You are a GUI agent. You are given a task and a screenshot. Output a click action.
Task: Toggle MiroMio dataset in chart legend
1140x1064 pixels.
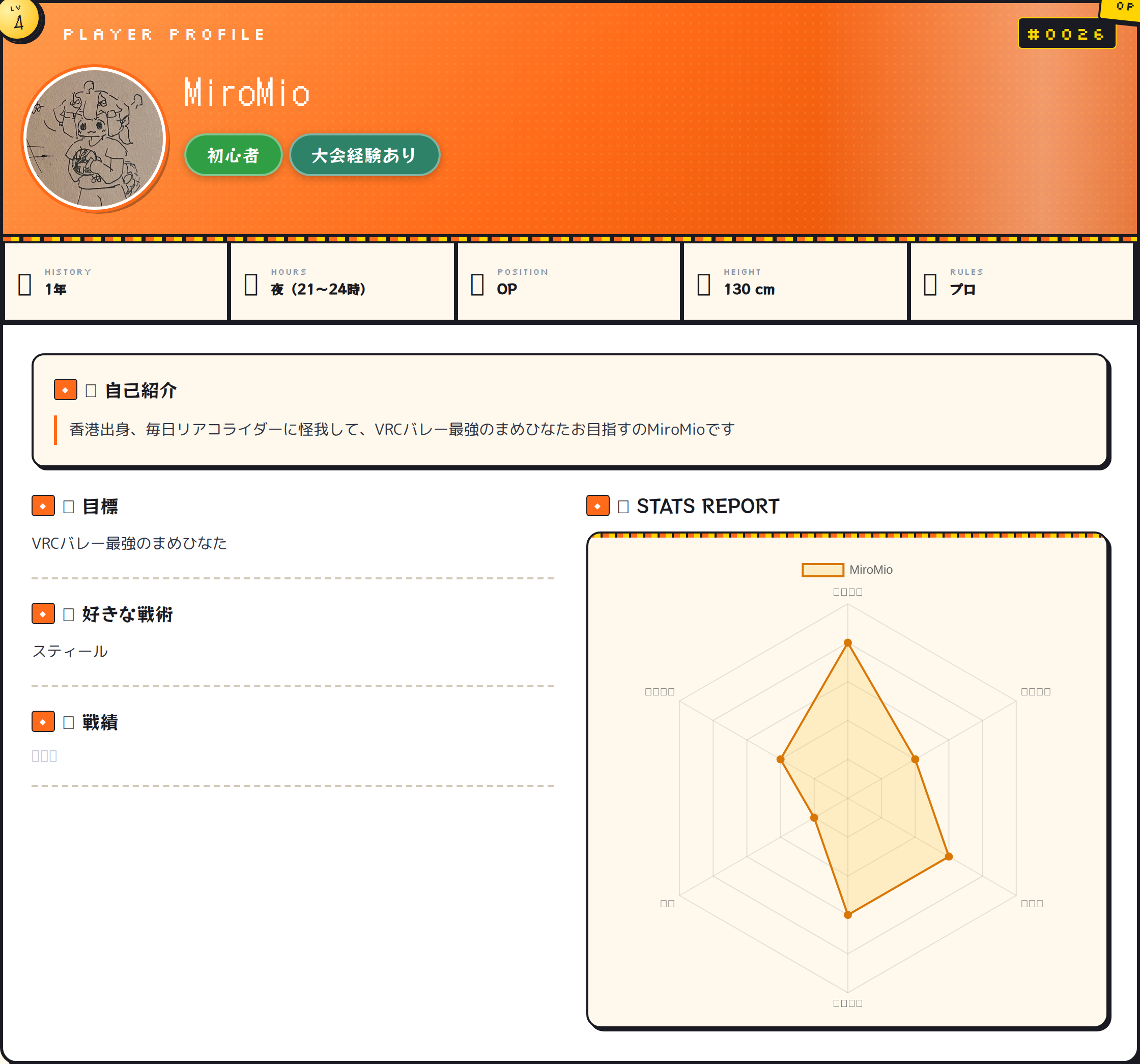tap(870, 570)
